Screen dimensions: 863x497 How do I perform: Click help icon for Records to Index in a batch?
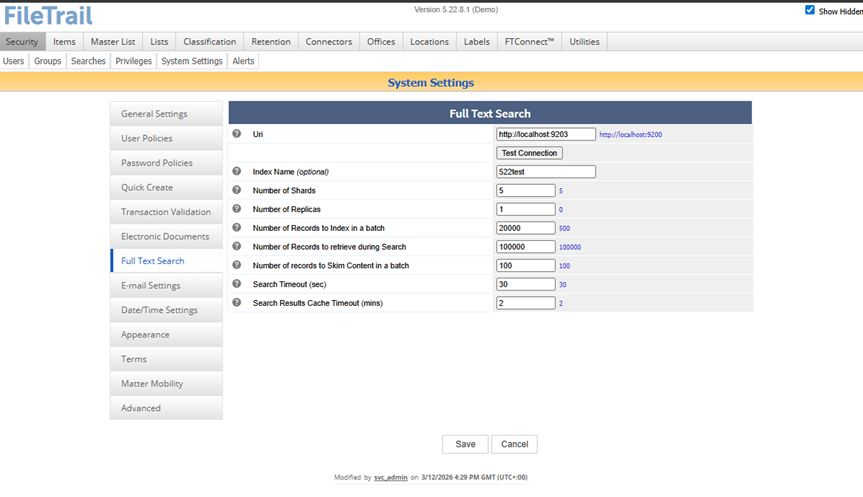pyautogui.click(x=237, y=227)
